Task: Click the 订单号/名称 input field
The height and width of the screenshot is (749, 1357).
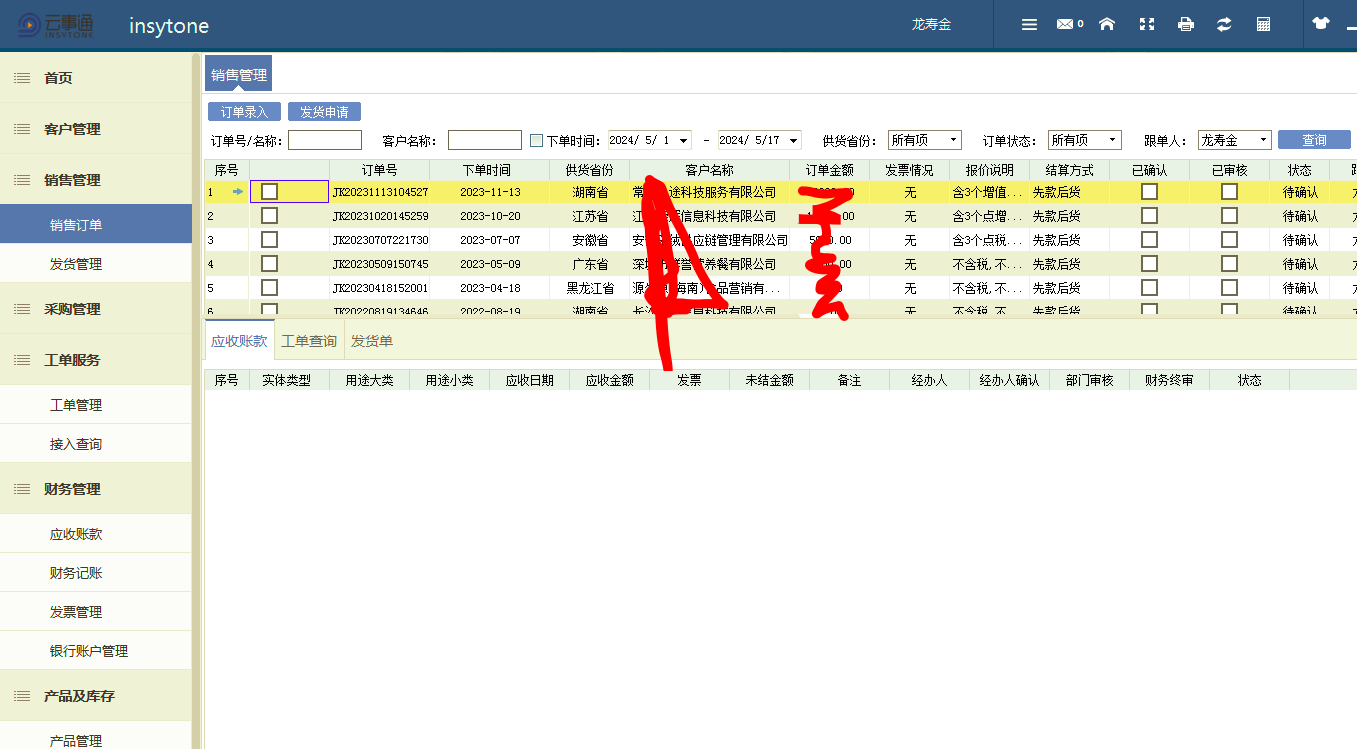Action: point(325,141)
